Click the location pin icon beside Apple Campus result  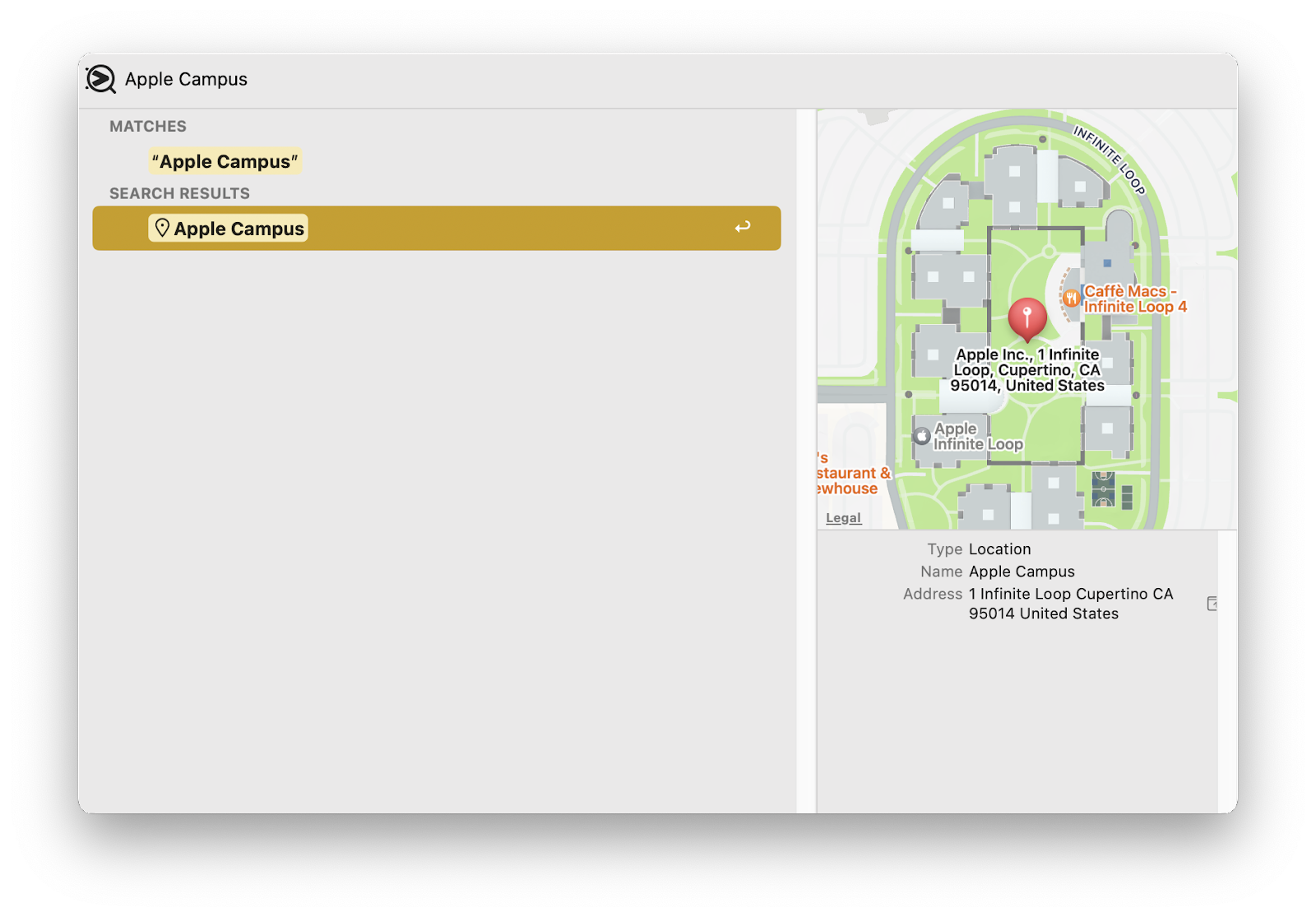click(162, 228)
